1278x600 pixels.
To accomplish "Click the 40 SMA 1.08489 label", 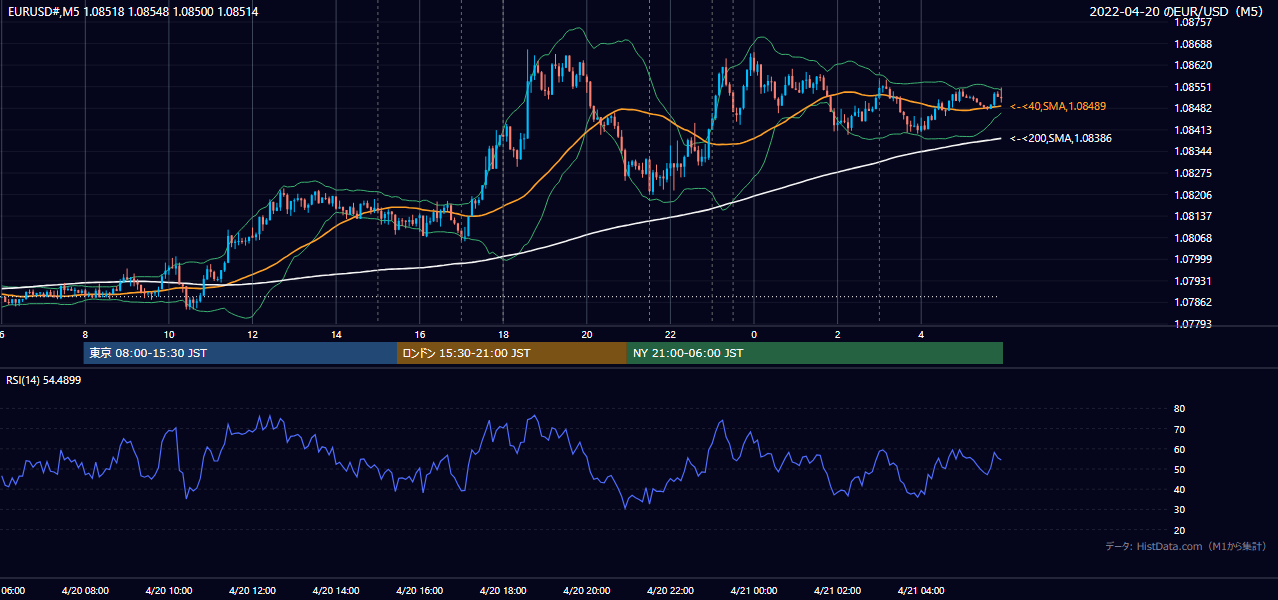I will [1058, 106].
